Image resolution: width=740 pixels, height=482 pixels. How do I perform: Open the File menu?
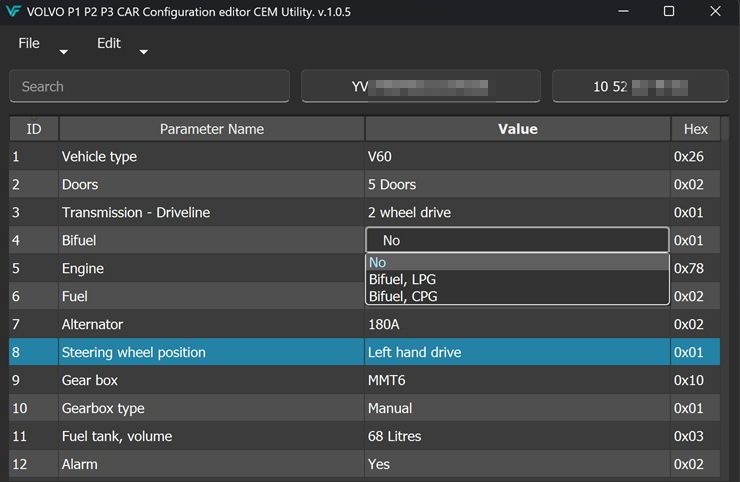click(x=29, y=43)
